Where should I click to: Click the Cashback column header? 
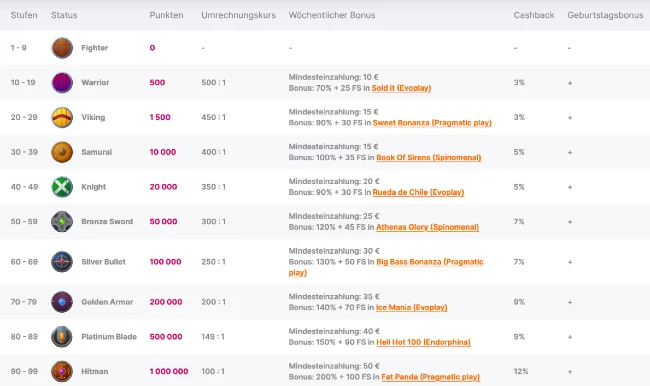(534, 15)
